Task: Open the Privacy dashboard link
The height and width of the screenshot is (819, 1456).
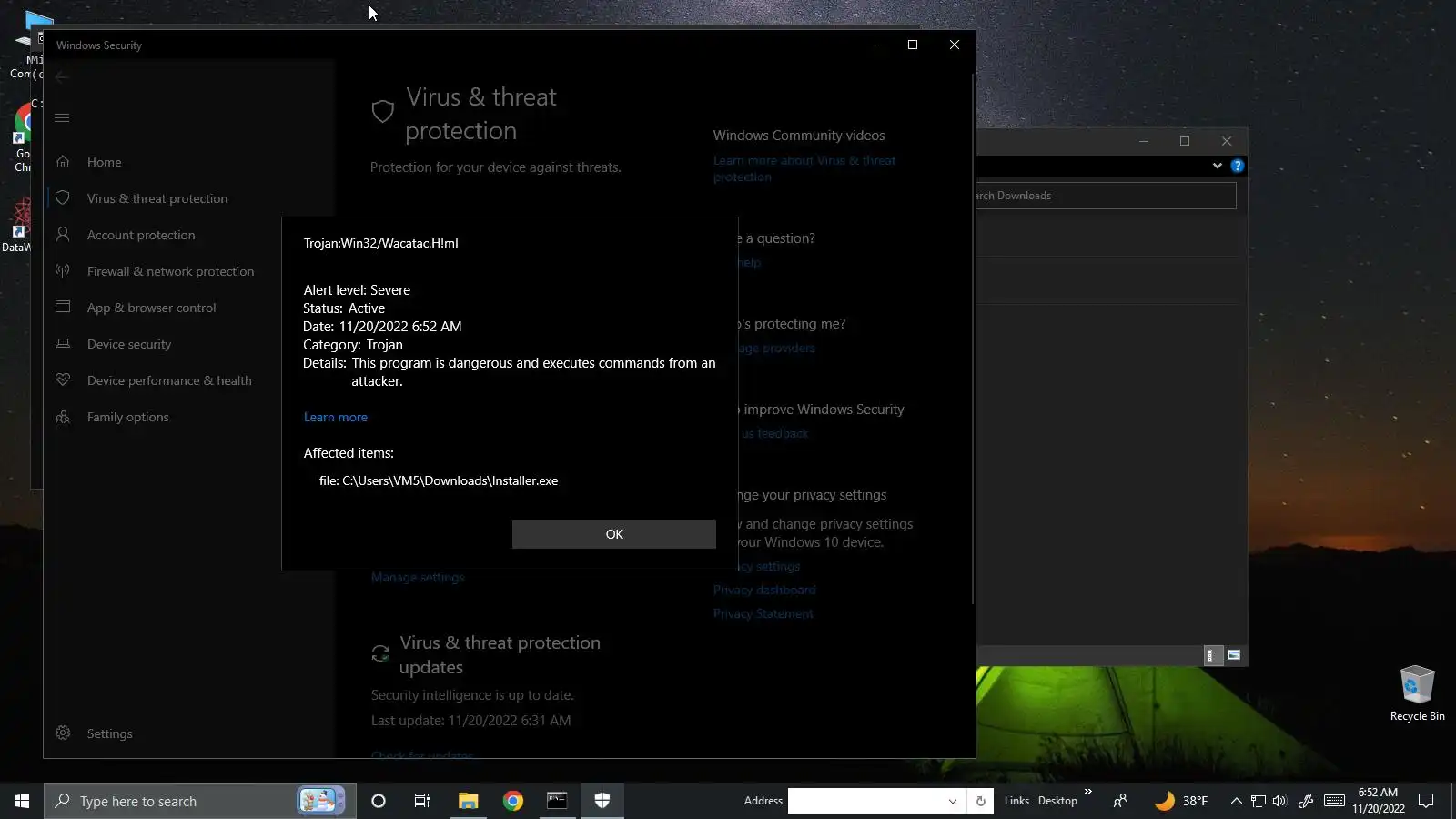Action: coord(764,590)
